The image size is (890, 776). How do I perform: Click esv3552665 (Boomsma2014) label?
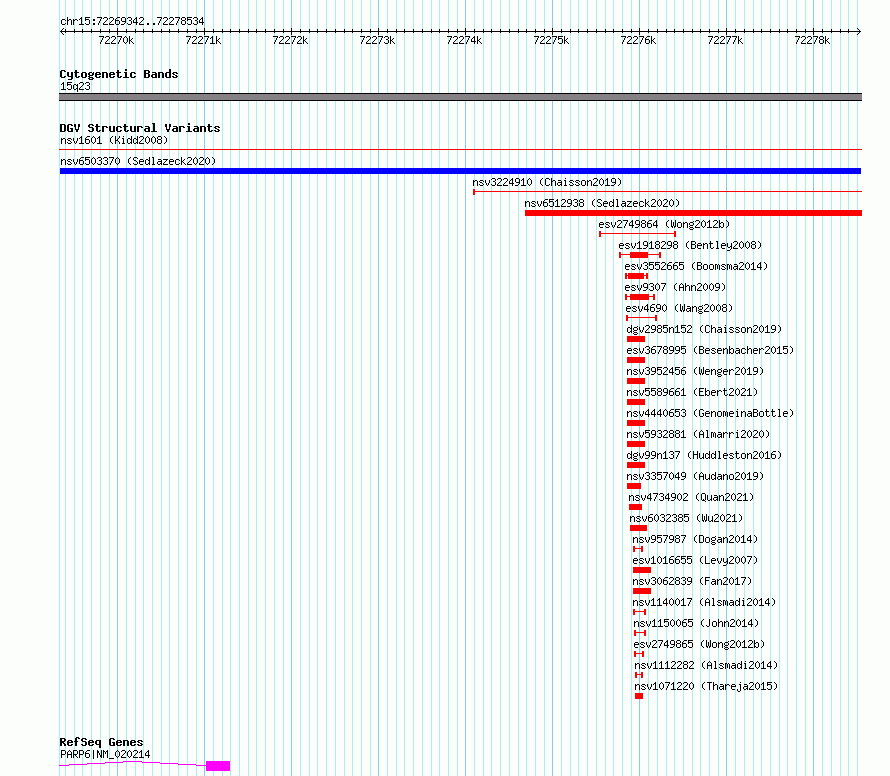coord(696,266)
